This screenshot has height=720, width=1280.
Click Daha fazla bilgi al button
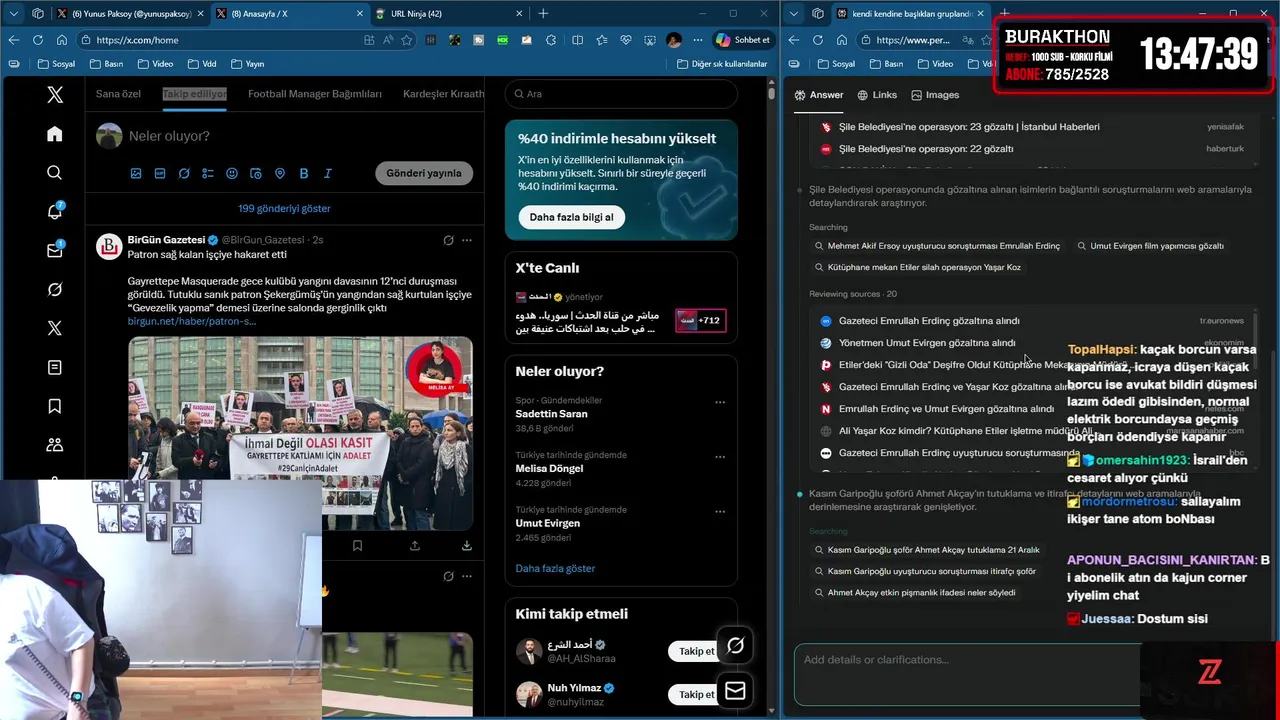(x=571, y=217)
